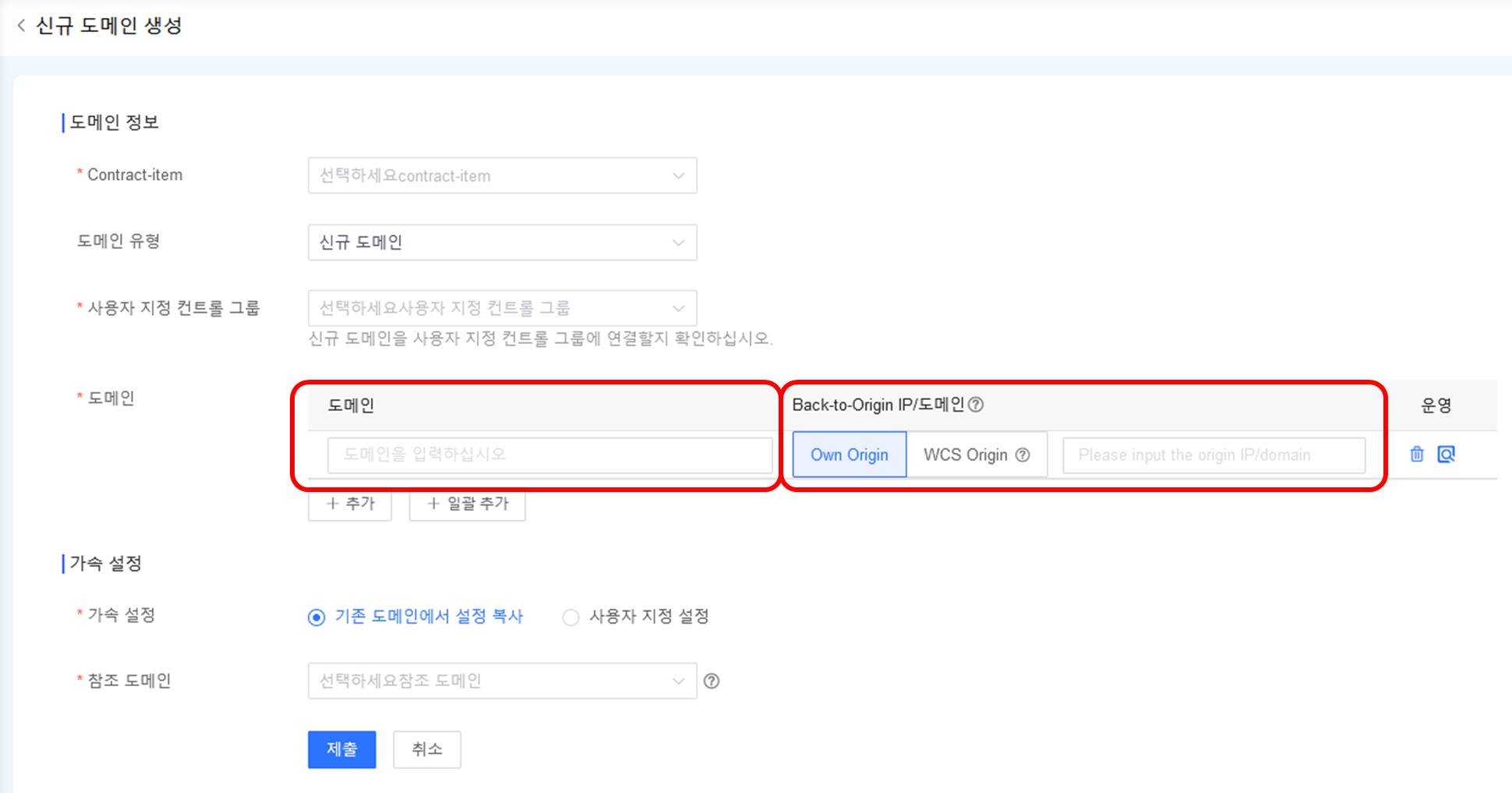Expand the 참조 도메인 selection dropdown
Screen dimensions: 1512x793
coord(502,681)
